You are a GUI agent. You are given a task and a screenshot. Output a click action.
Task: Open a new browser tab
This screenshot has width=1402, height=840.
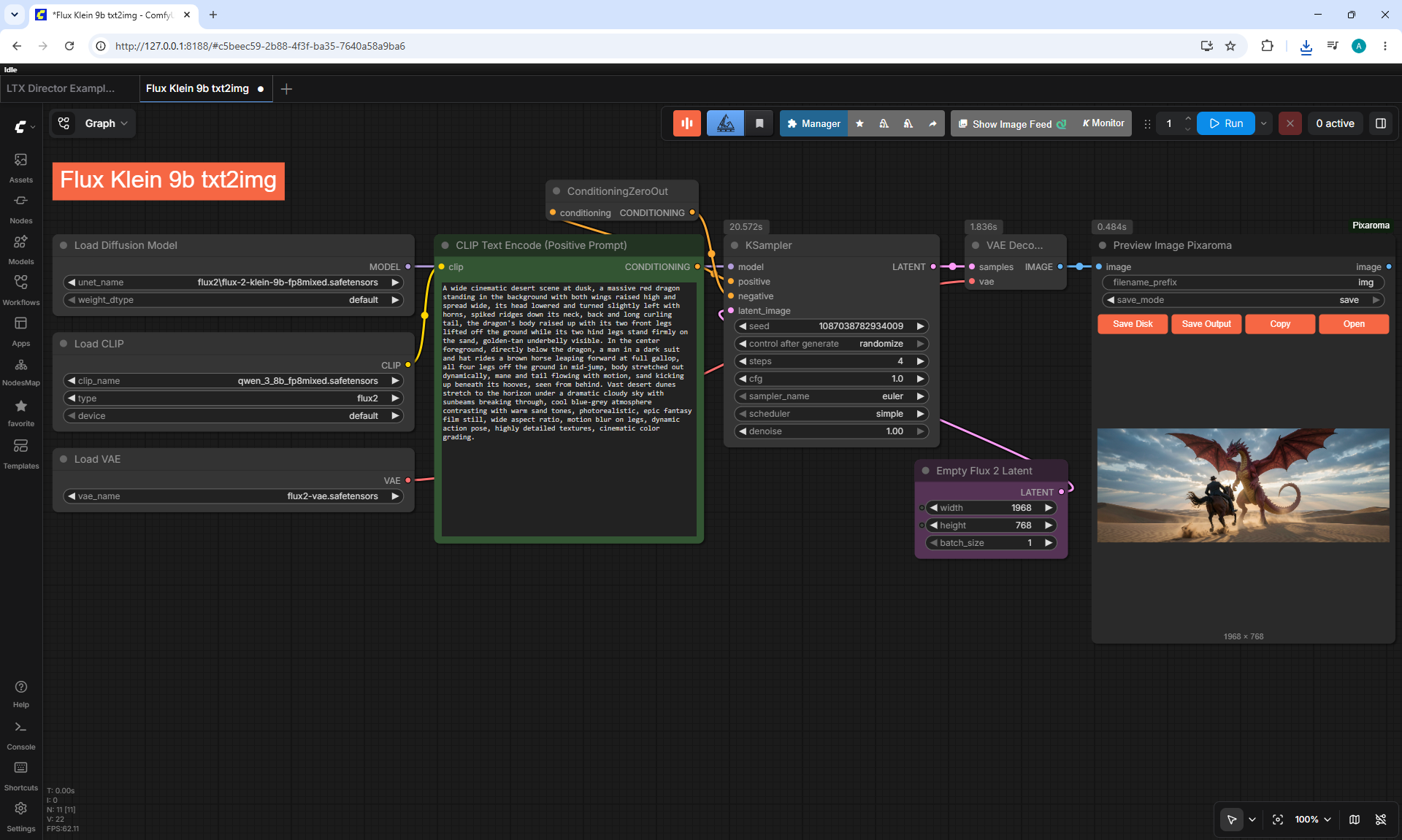coord(213,15)
